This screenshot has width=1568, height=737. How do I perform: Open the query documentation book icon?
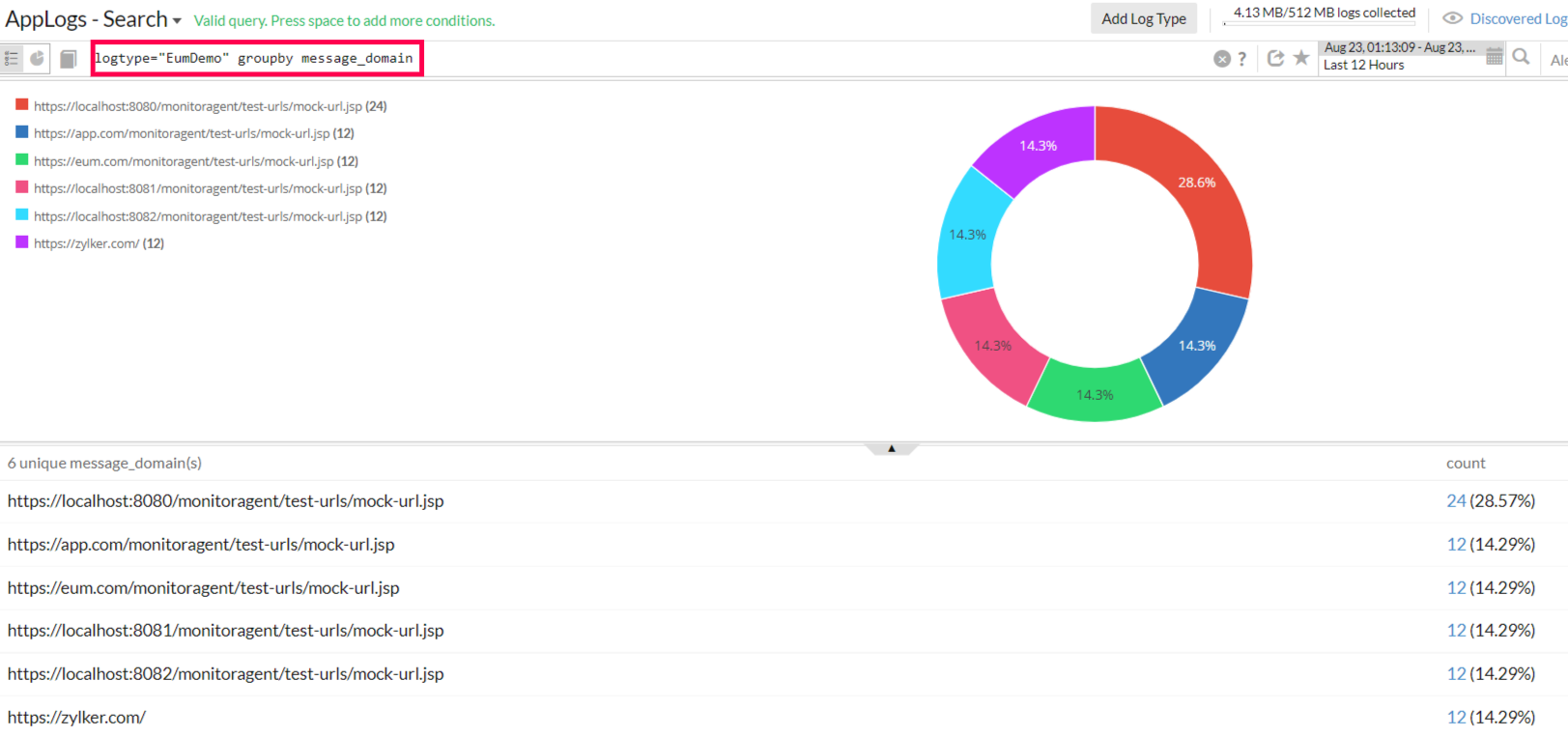pos(69,59)
